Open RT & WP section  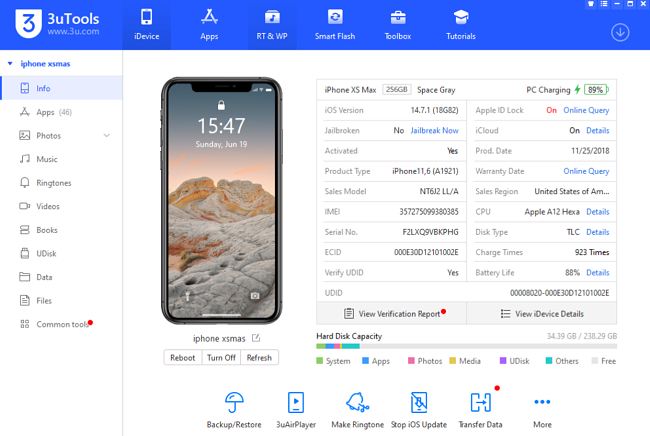pos(272,25)
